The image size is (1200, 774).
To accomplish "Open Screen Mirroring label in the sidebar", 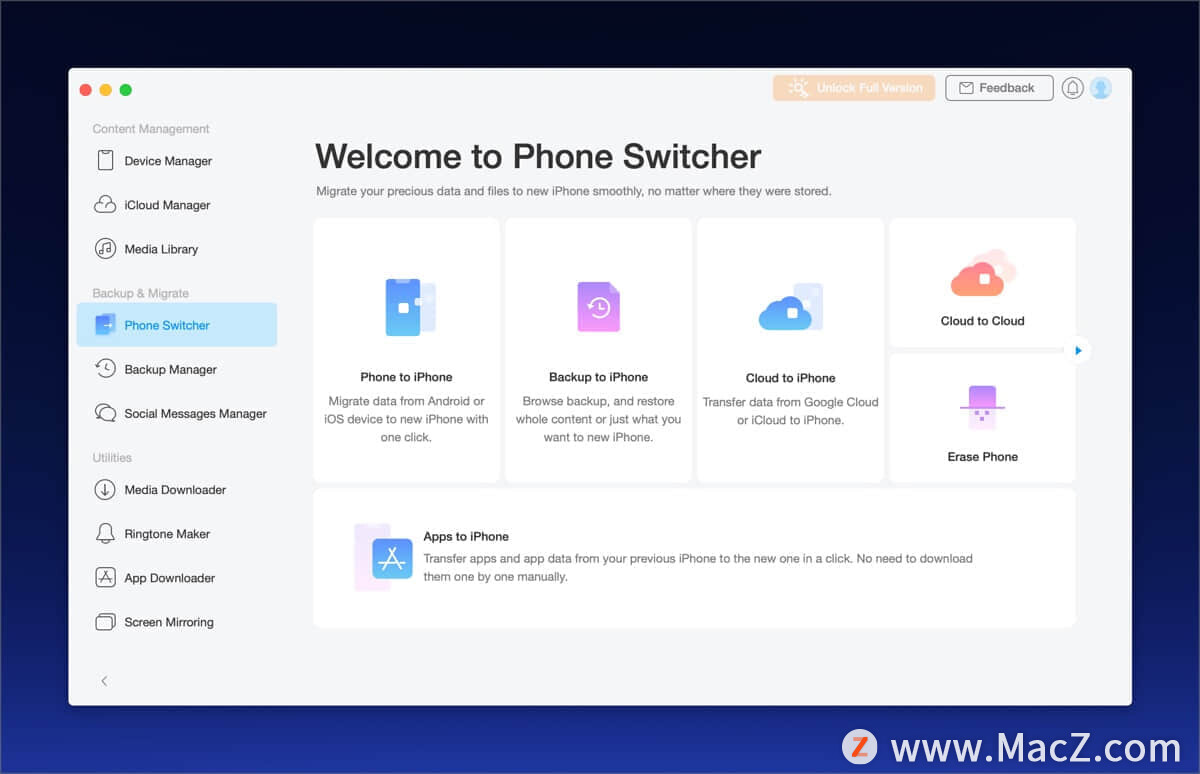I will click(x=169, y=622).
